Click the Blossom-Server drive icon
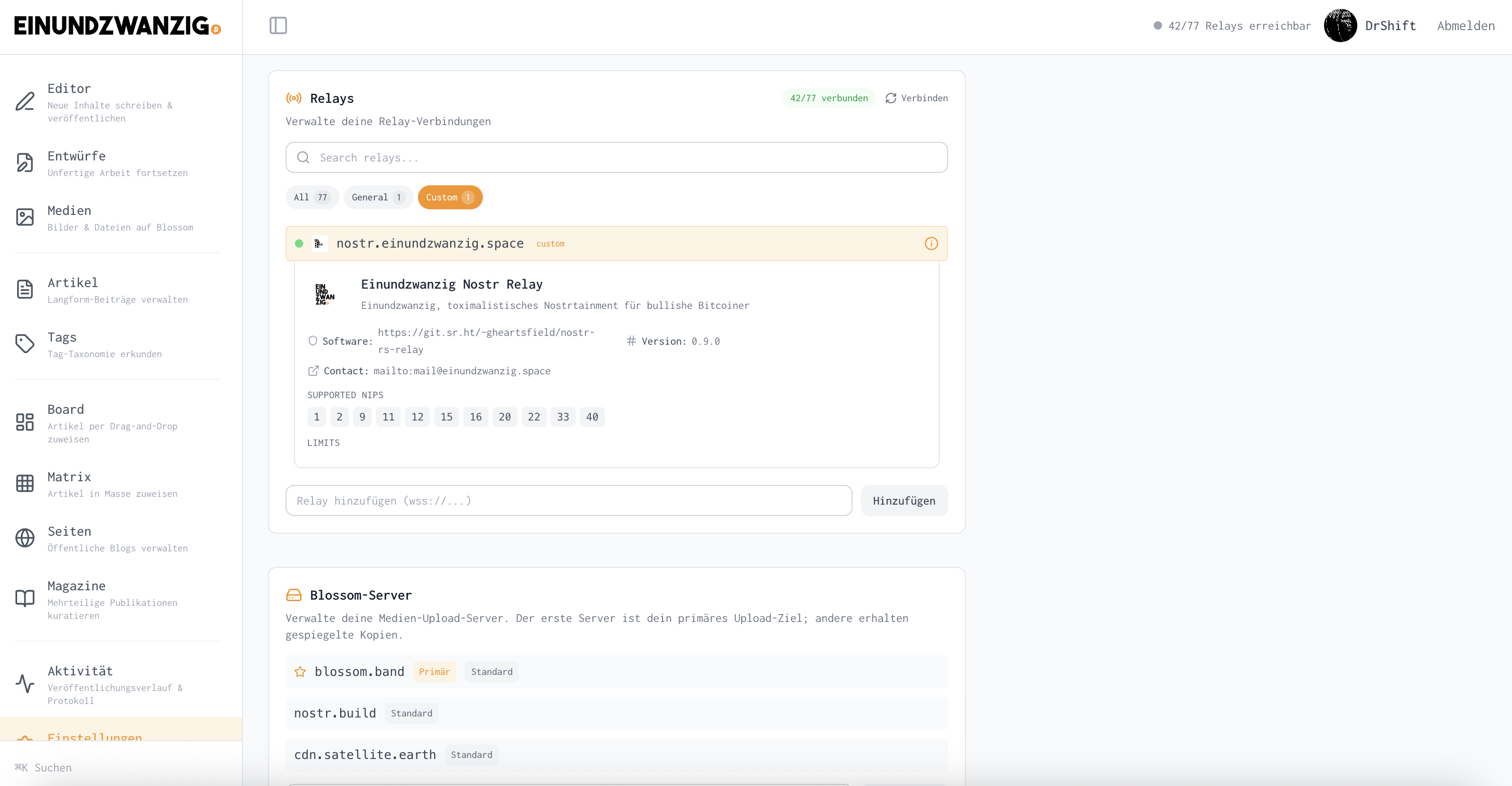The height and width of the screenshot is (786, 1512). click(x=293, y=595)
